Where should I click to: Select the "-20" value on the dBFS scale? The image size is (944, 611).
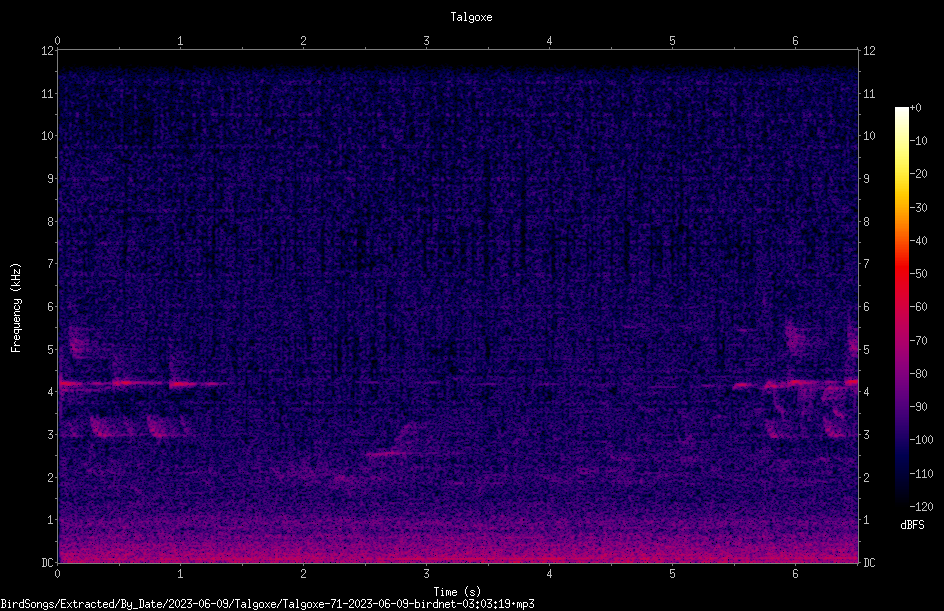[x=919, y=174]
